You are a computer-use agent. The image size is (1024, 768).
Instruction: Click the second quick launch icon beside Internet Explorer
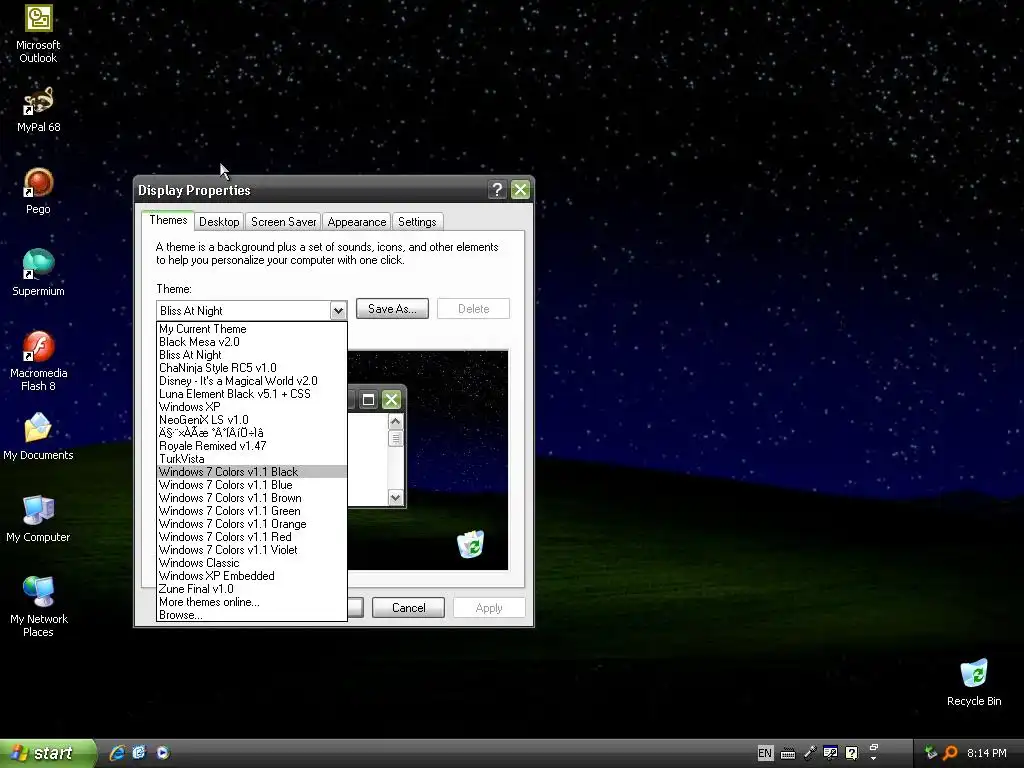tap(139, 753)
